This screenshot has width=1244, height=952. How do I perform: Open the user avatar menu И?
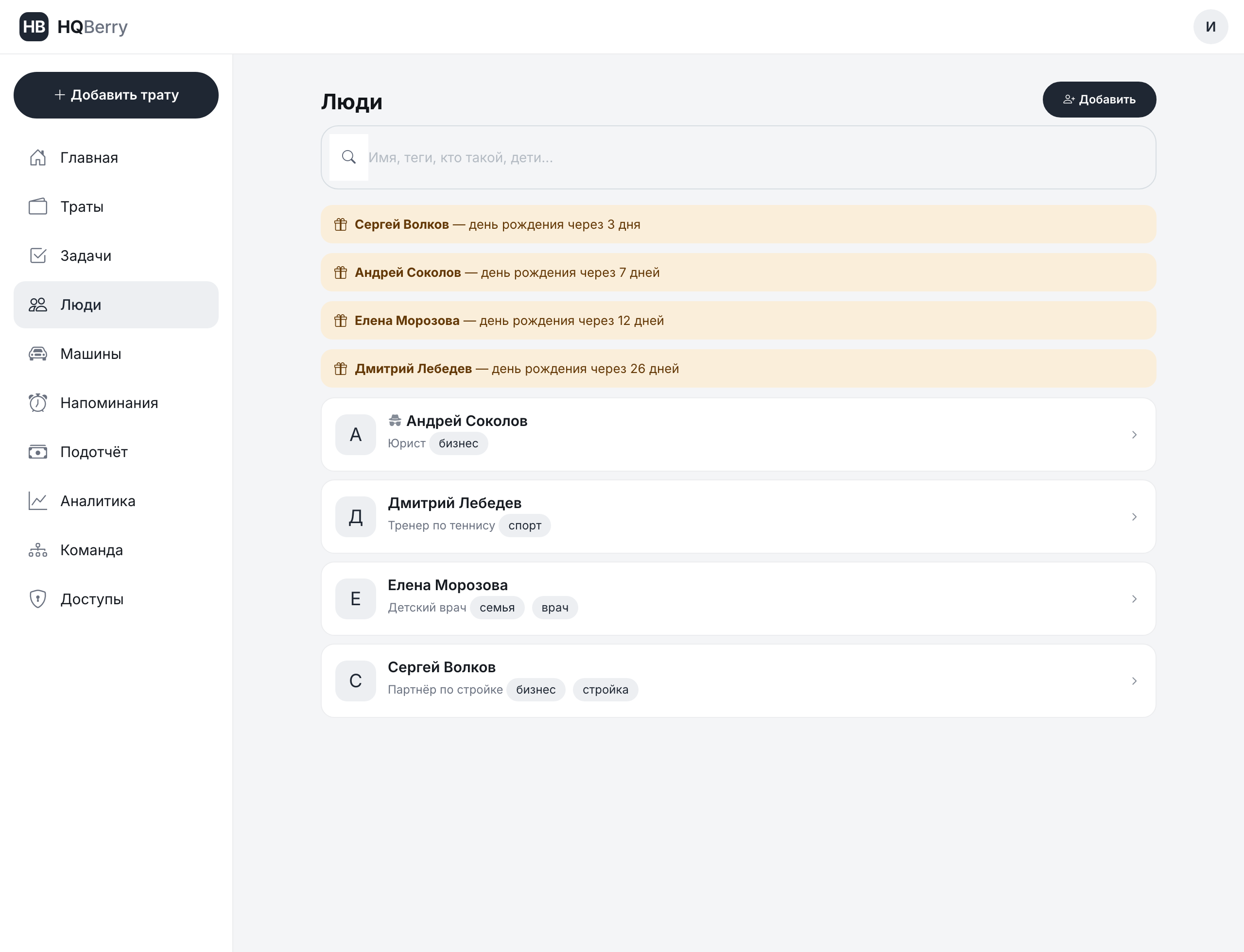[x=1210, y=27]
